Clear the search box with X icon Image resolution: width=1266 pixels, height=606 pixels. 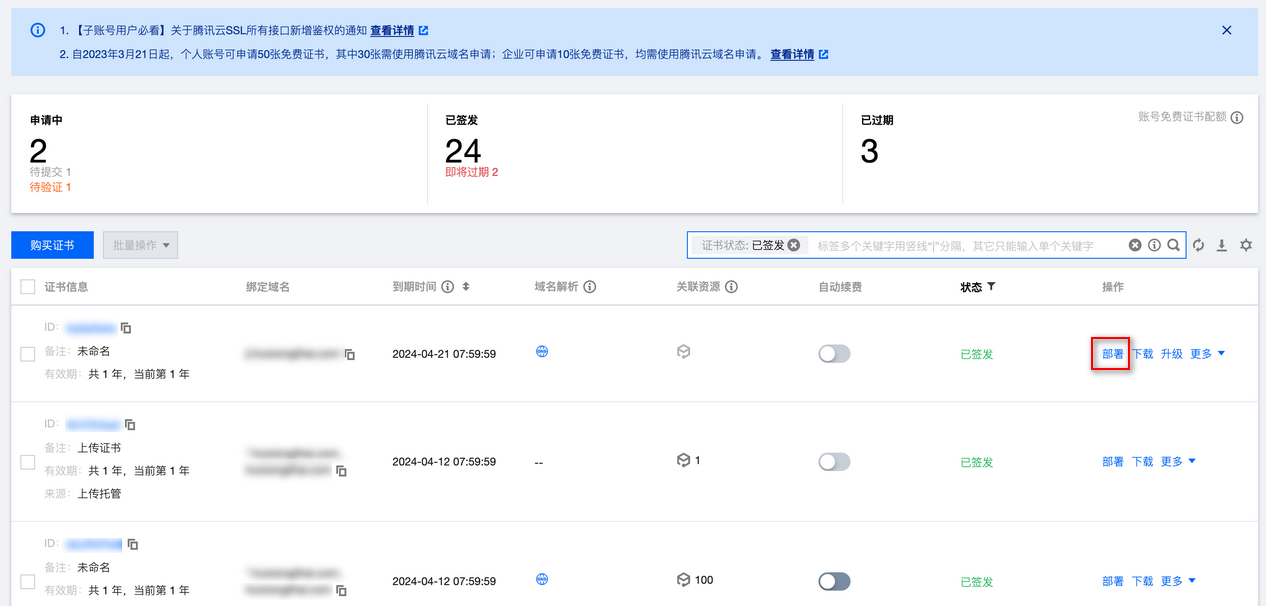(1135, 245)
